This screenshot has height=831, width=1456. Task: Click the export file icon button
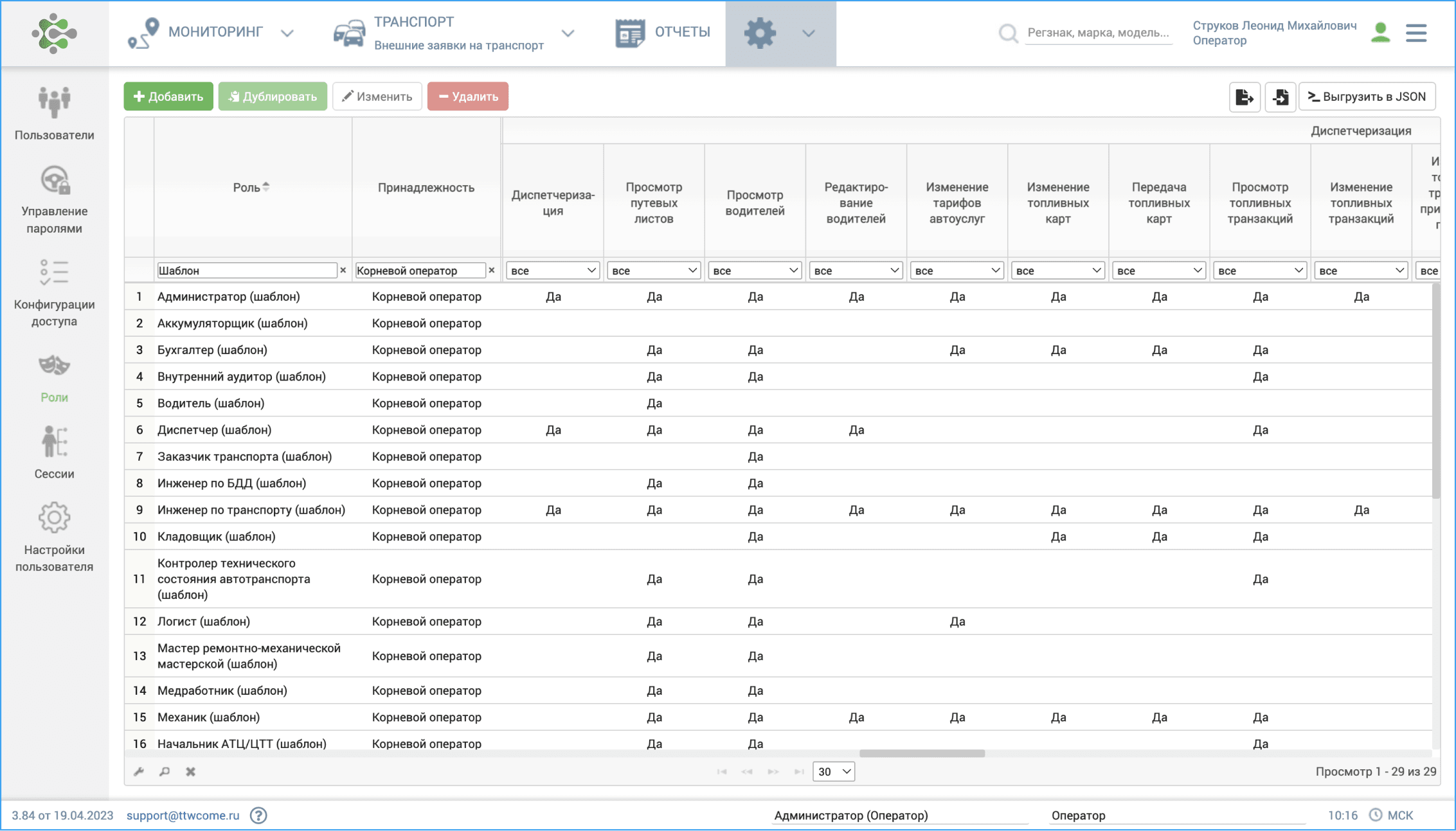tap(1244, 96)
